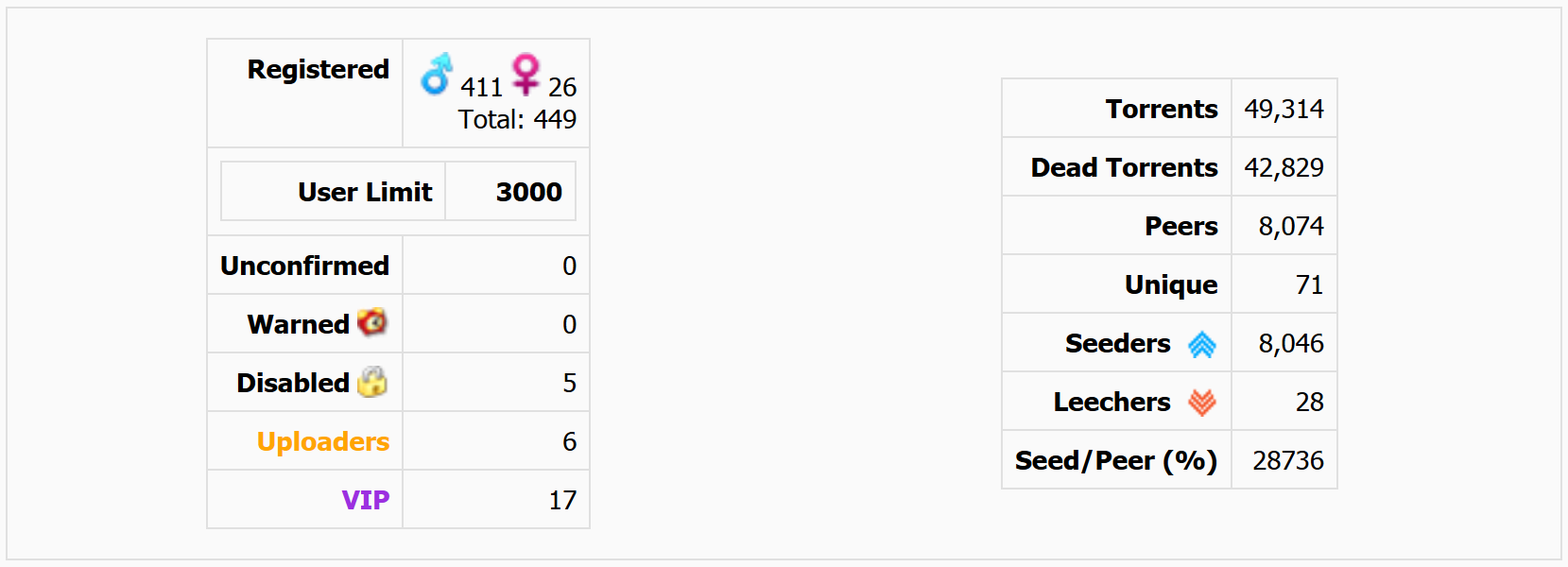
Task: Click the Seeders value 8,046
Action: coord(1291,343)
